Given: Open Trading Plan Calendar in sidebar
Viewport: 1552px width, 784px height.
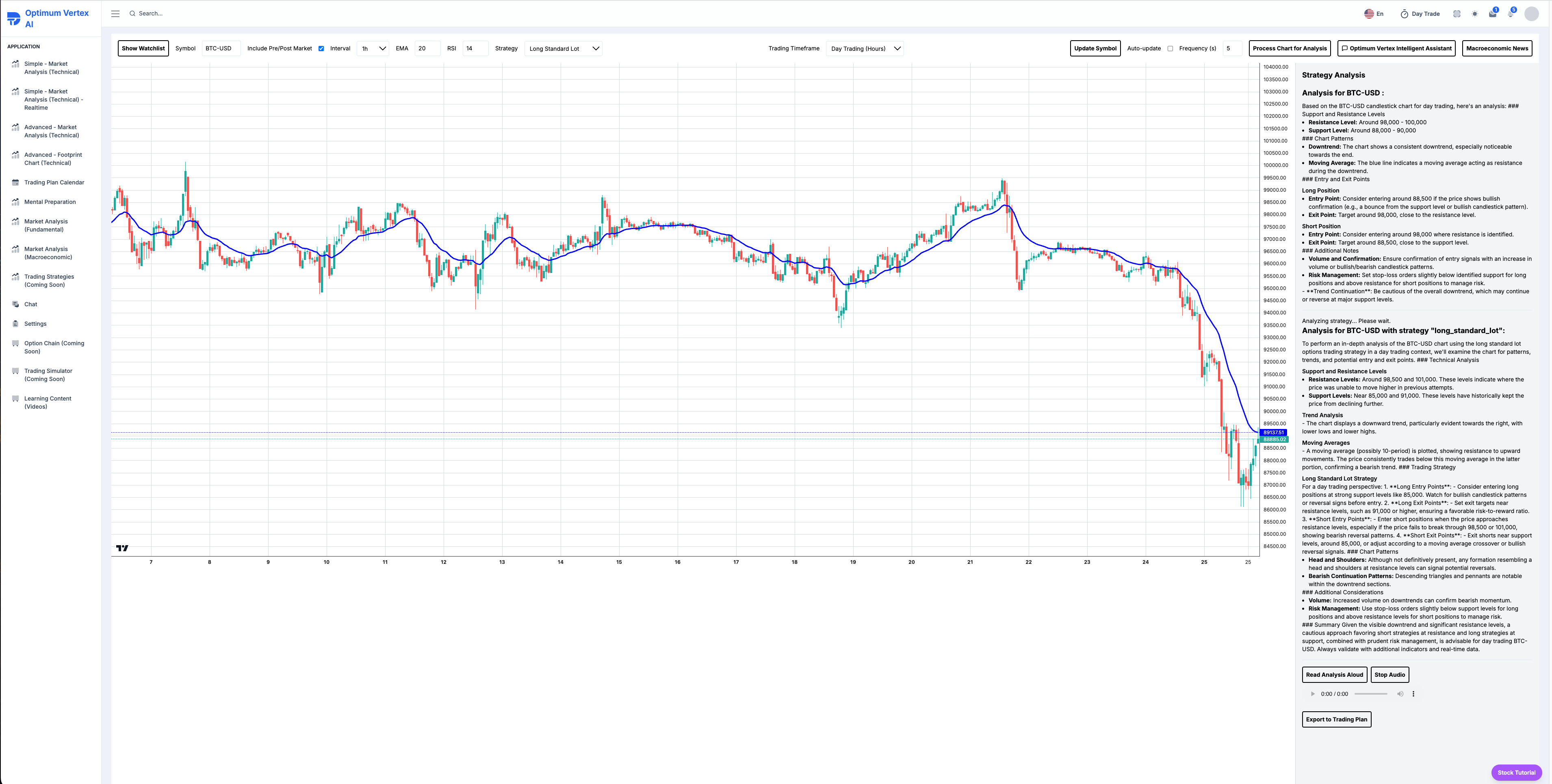Looking at the screenshot, I should tap(54, 182).
